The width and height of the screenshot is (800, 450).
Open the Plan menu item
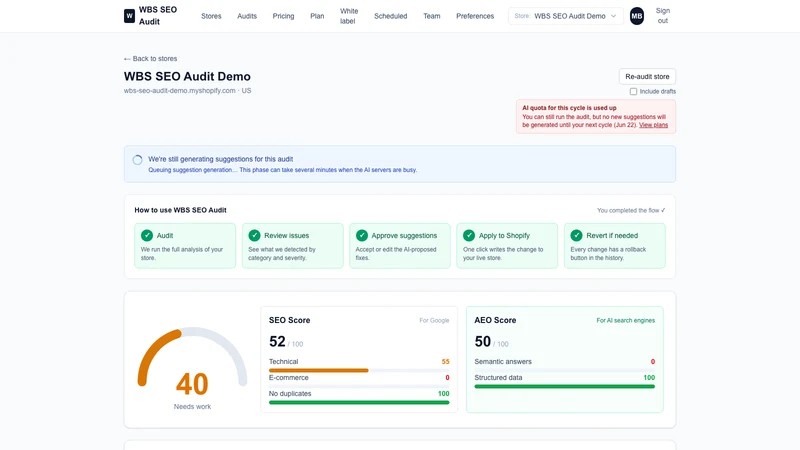[x=317, y=16]
